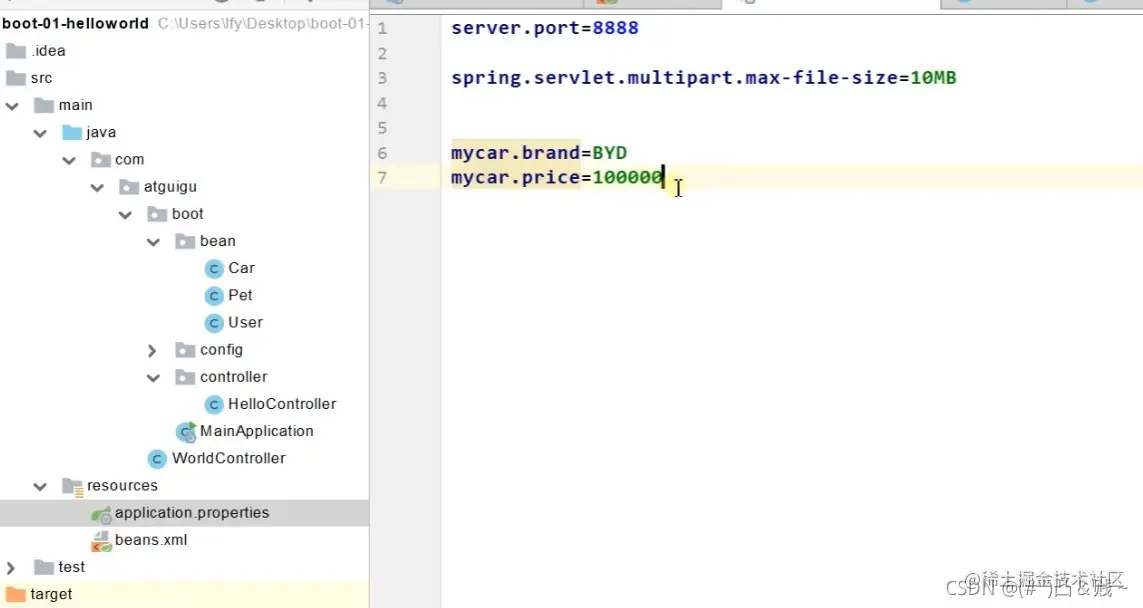The image size is (1143, 608).
Task: Click line number 7 in gutter
Action: tap(383, 178)
